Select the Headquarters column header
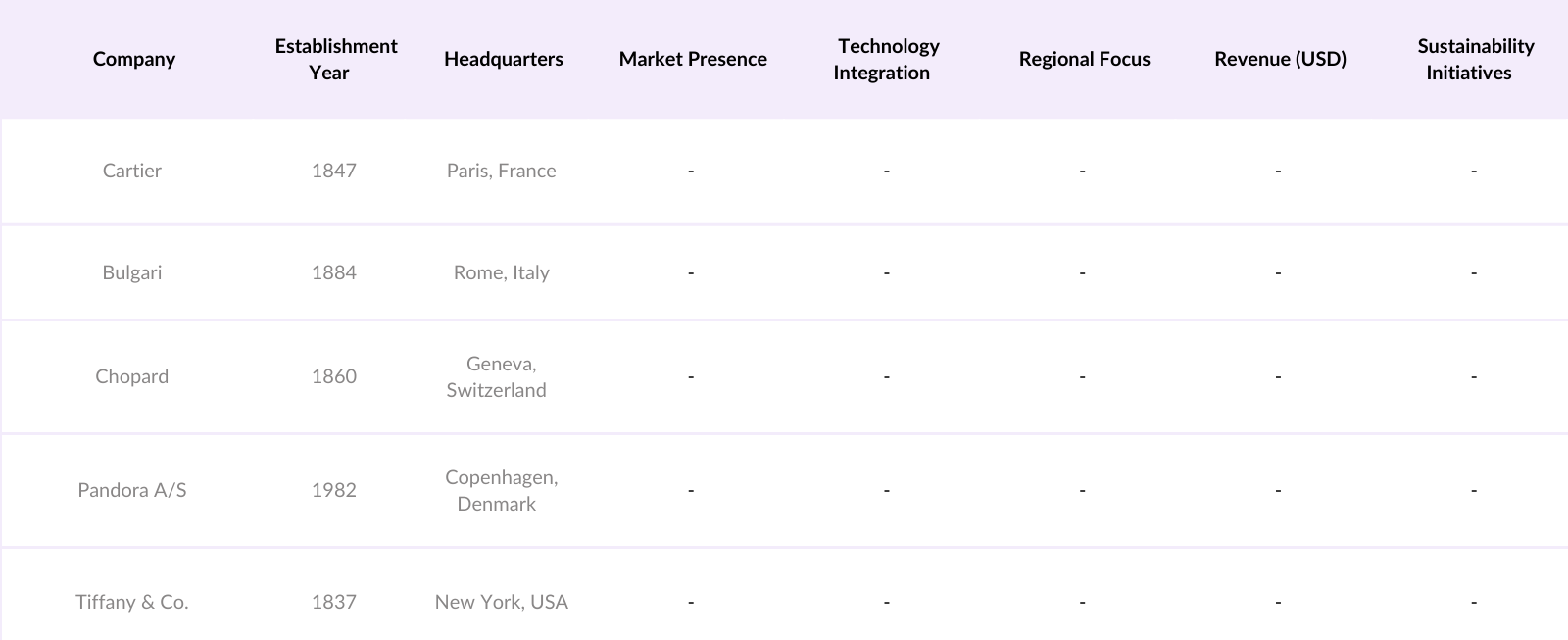 [x=503, y=59]
